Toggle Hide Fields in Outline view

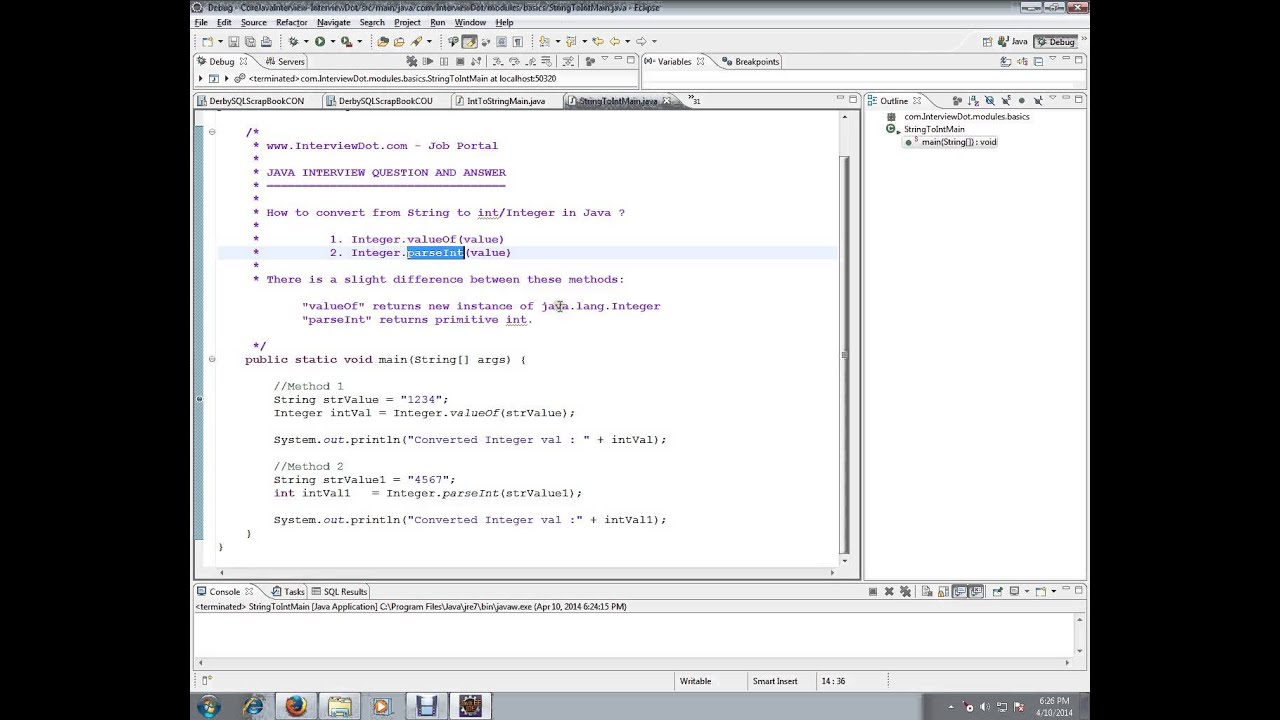[x=990, y=102]
